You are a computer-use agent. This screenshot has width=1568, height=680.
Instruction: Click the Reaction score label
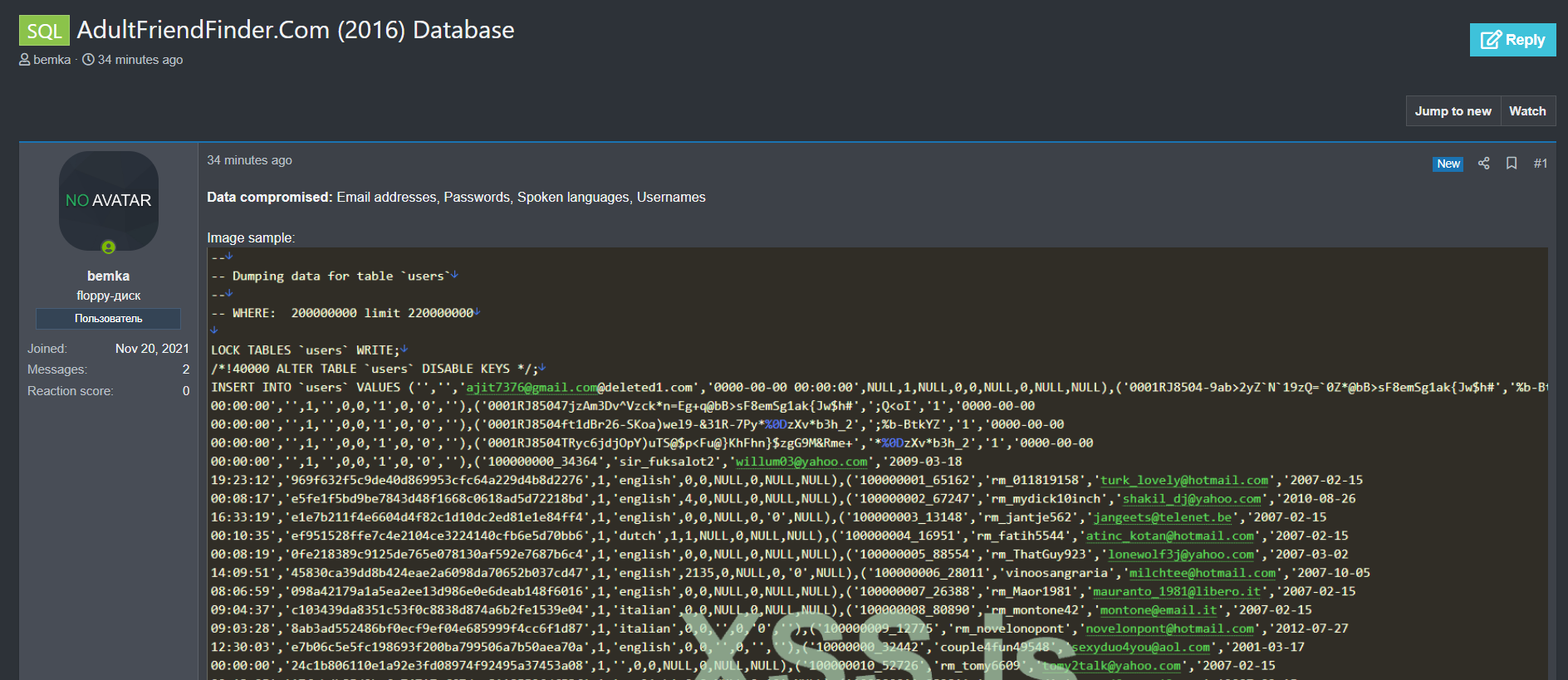[71, 391]
